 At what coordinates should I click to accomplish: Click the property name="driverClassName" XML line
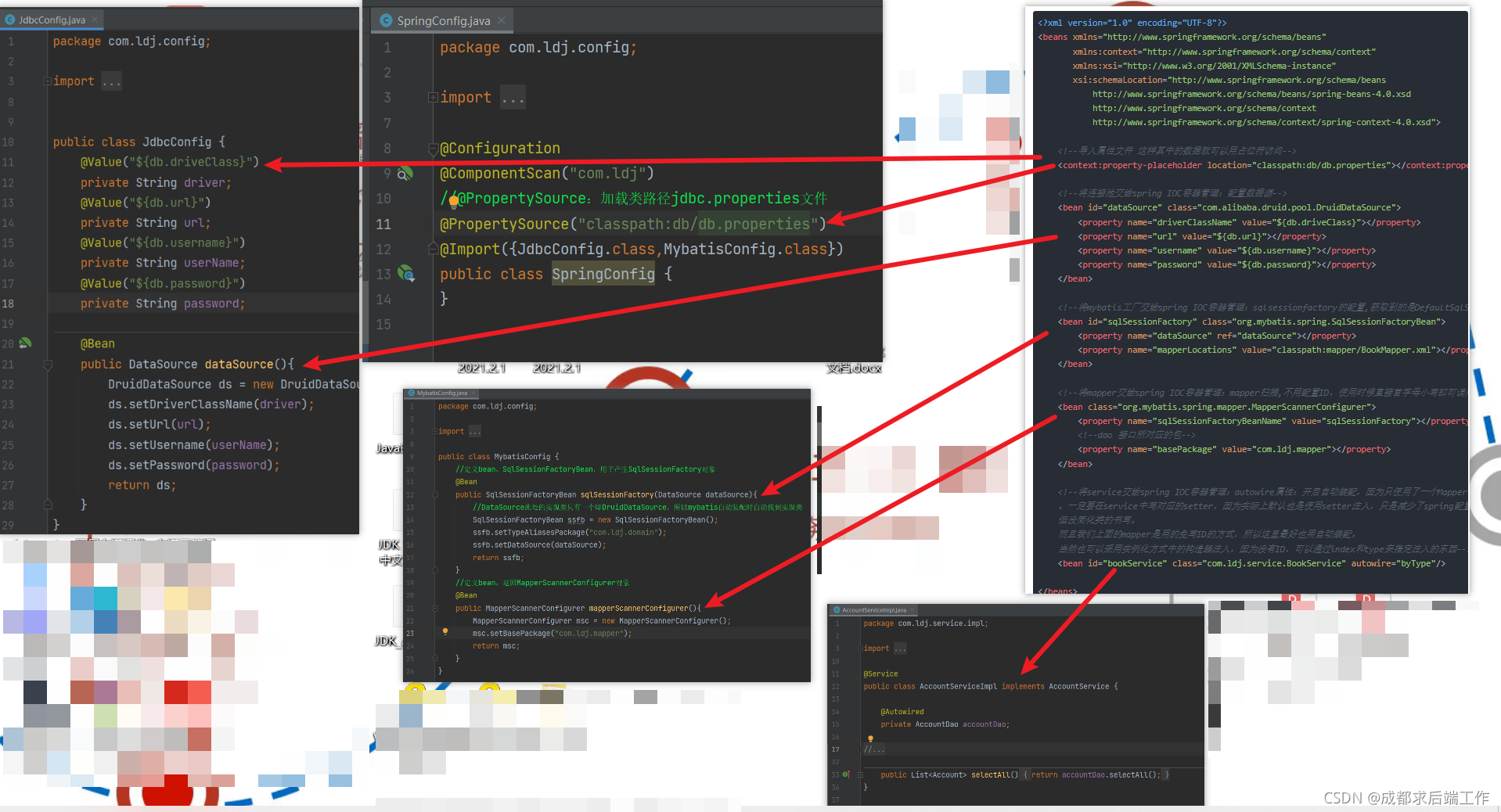(x=1250, y=223)
